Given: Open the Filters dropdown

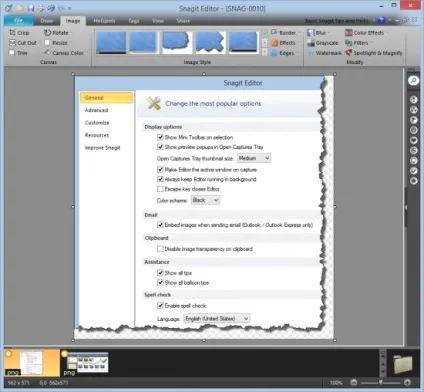Looking at the screenshot, I should (358, 43).
